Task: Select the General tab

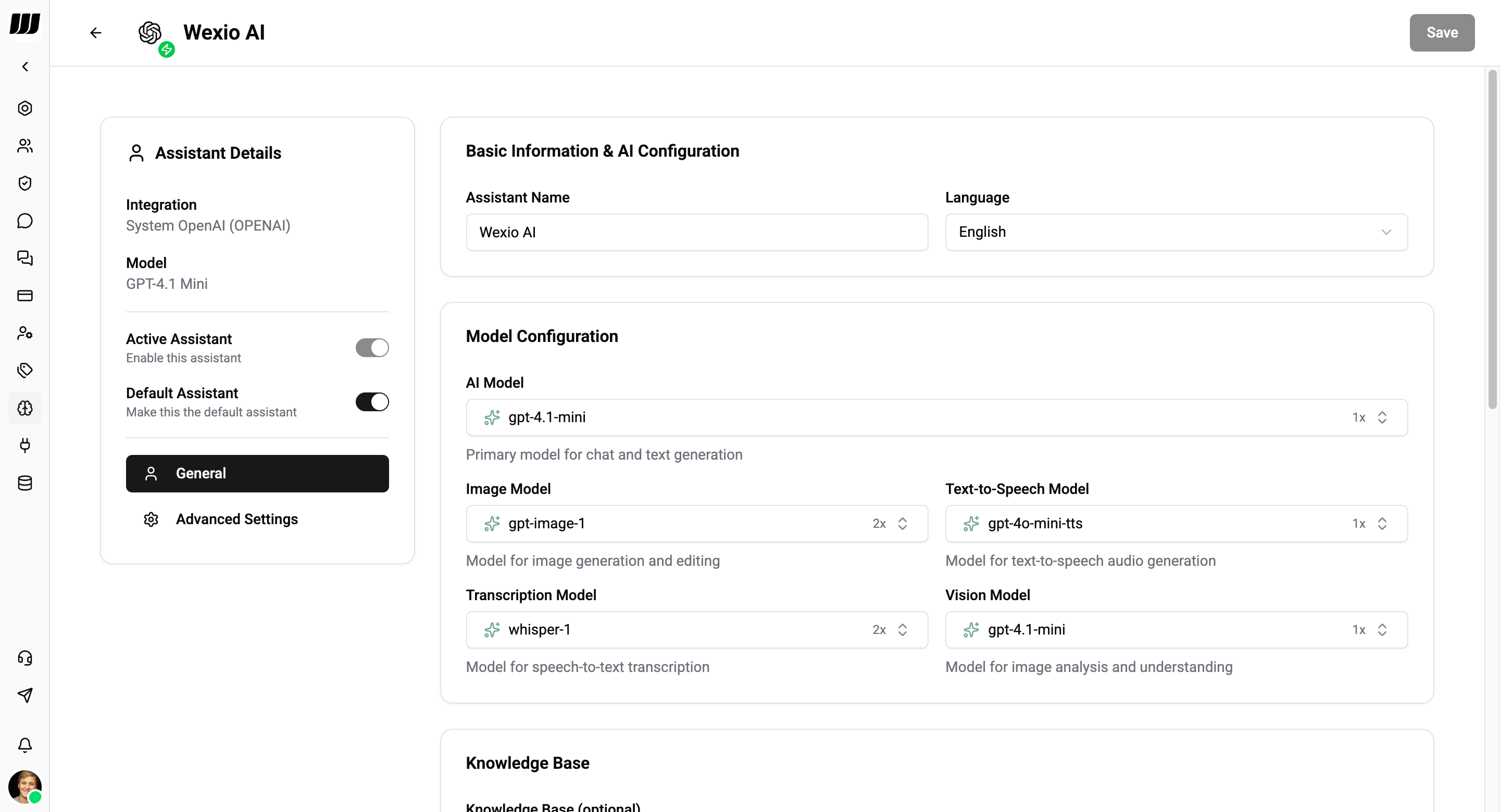Action: [x=258, y=473]
